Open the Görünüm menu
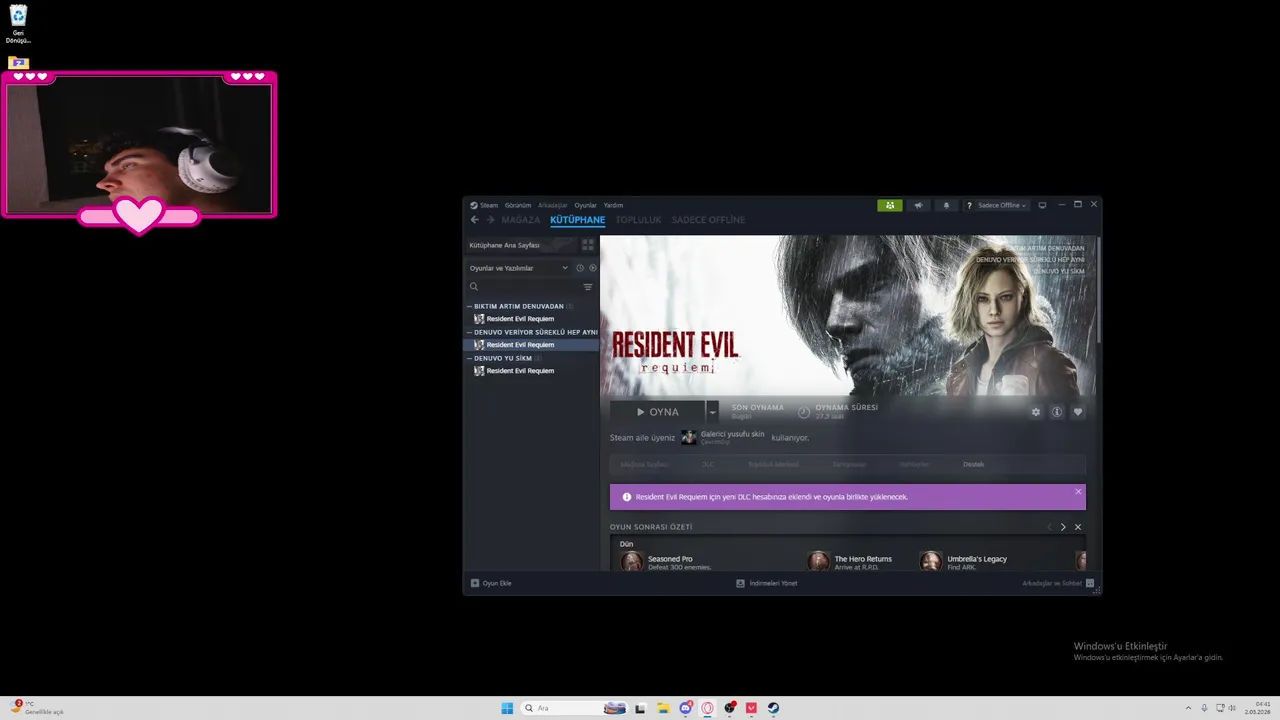 (518, 205)
